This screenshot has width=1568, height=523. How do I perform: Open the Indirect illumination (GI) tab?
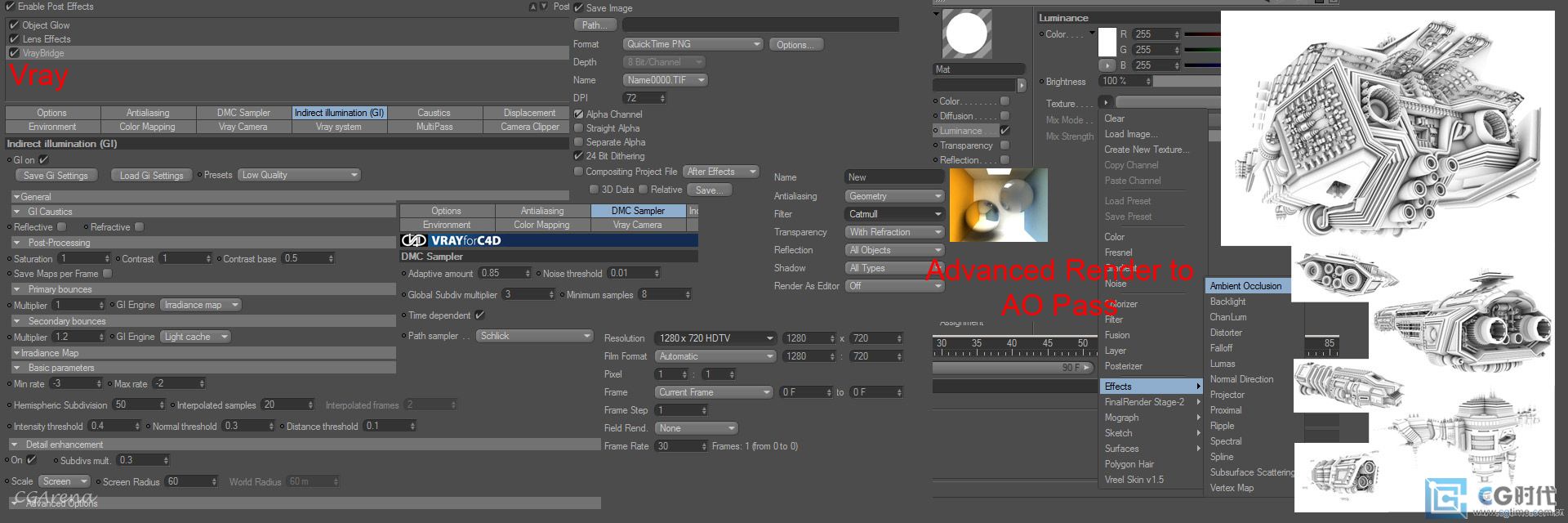coord(339,113)
